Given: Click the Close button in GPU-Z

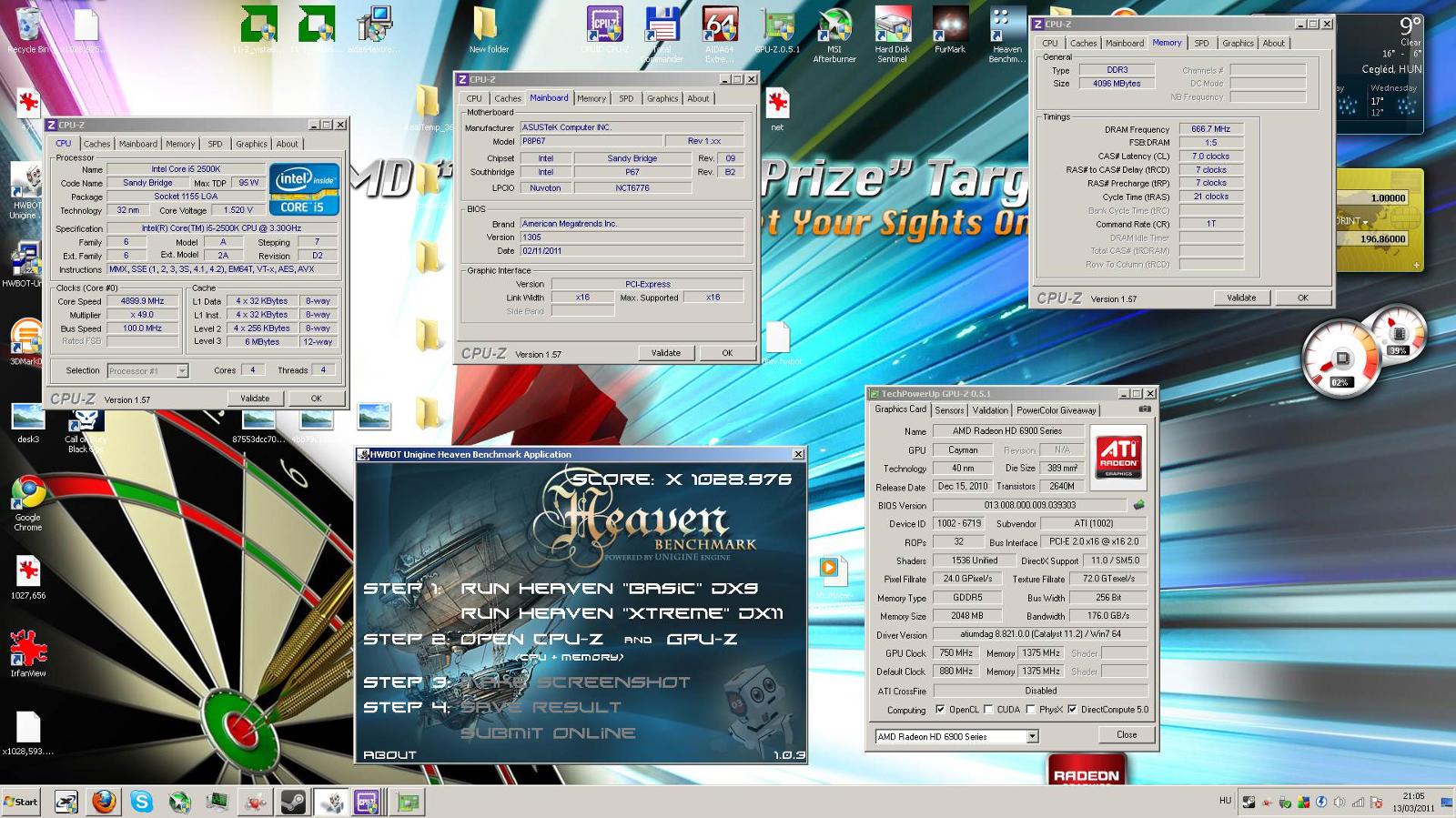Looking at the screenshot, I should 1127,734.
